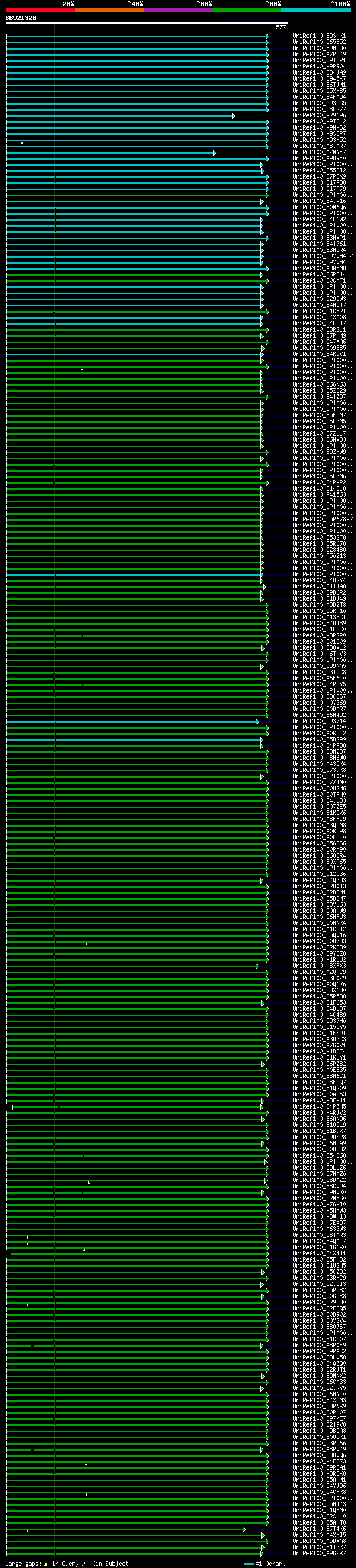Select hit label UniRef100_B4X411
Screen dimensions: 356x1568
tap(319, 1253)
